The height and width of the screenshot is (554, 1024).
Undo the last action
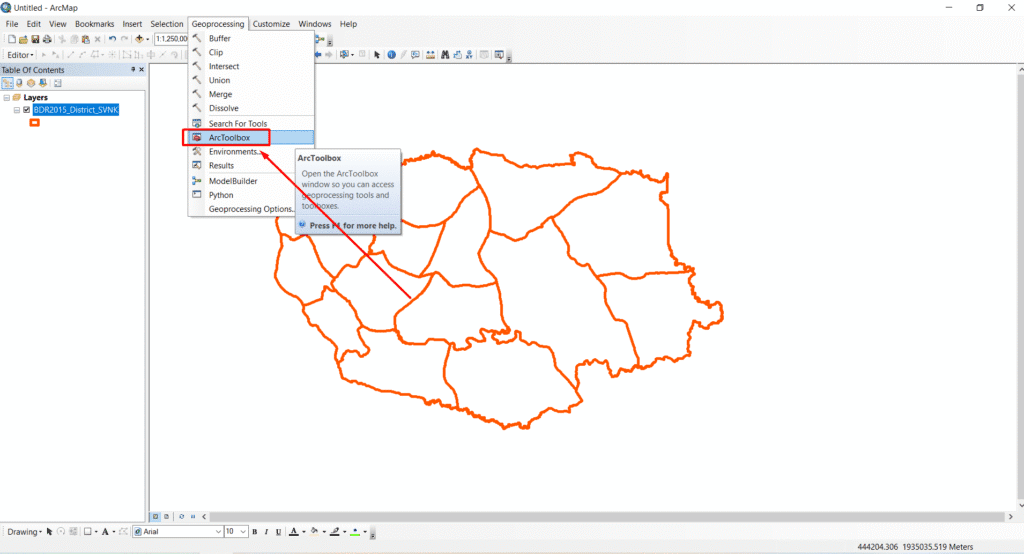pyautogui.click(x=112, y=39)
